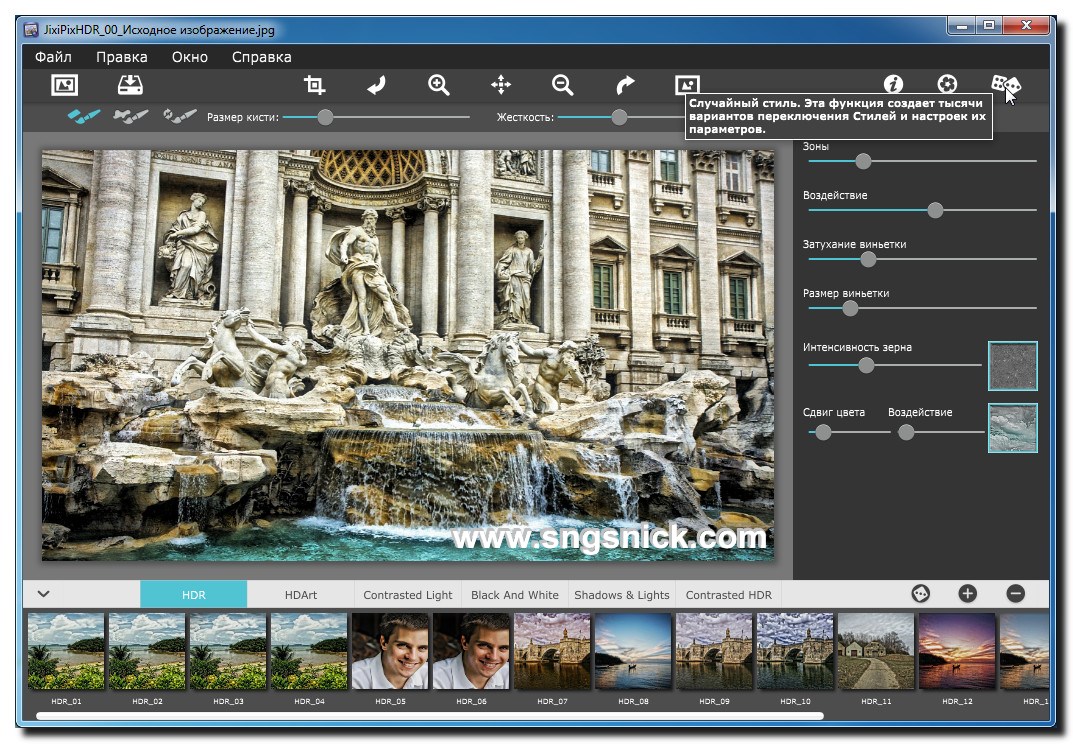Viewport: 1073px width, 744px height.
Task: Click the Интенсивность зерна slider handle
Action: click(866, 365)
